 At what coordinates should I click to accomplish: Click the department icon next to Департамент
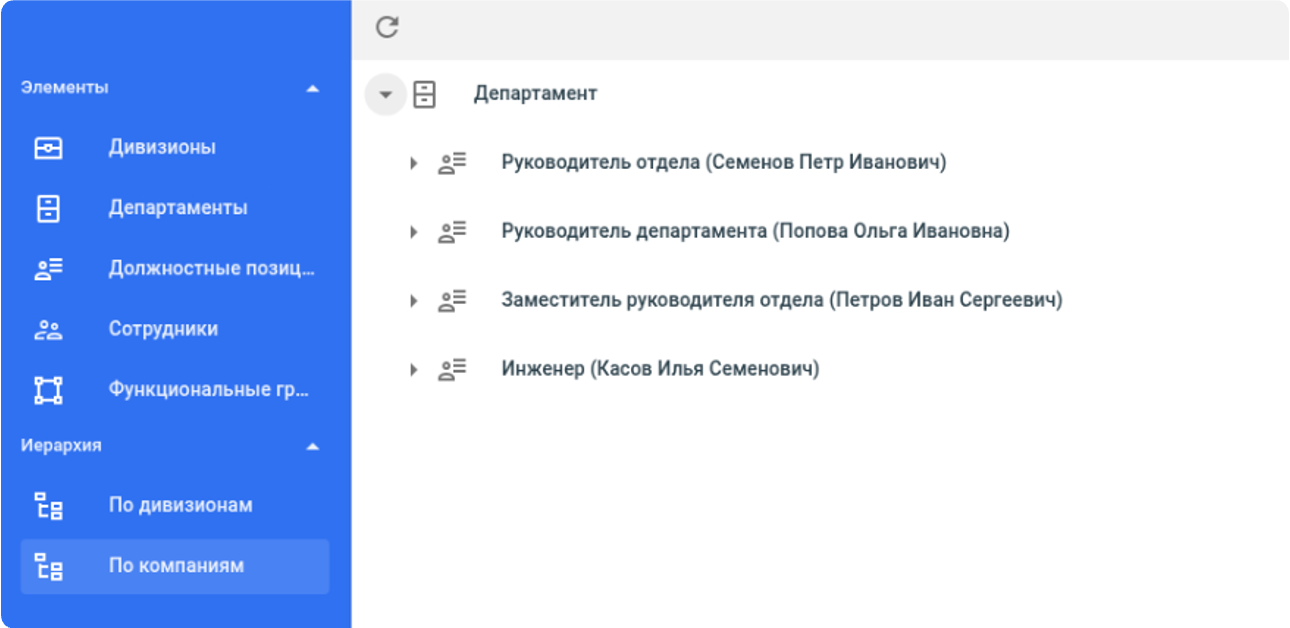(x=424, y=93)
